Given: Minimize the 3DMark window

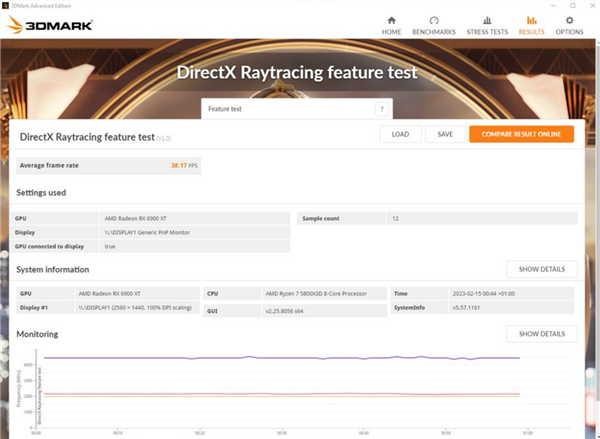Looking at the screenshot, I should click(554, 5).
